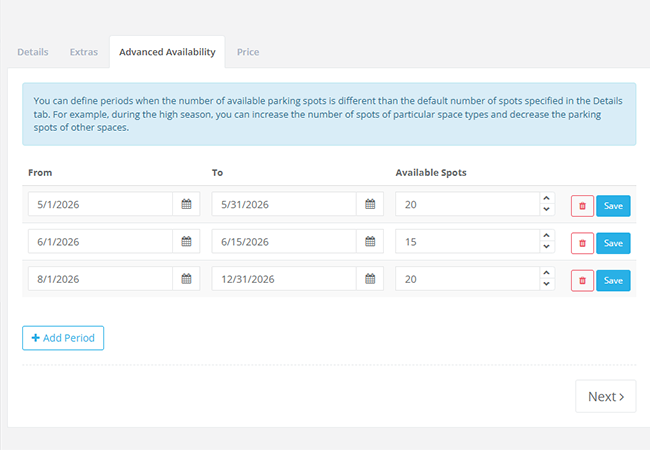Open calendar picker for To date 5/31/2026
The image size is (650, 450).
pyautogui.click(x=370, y=204)
